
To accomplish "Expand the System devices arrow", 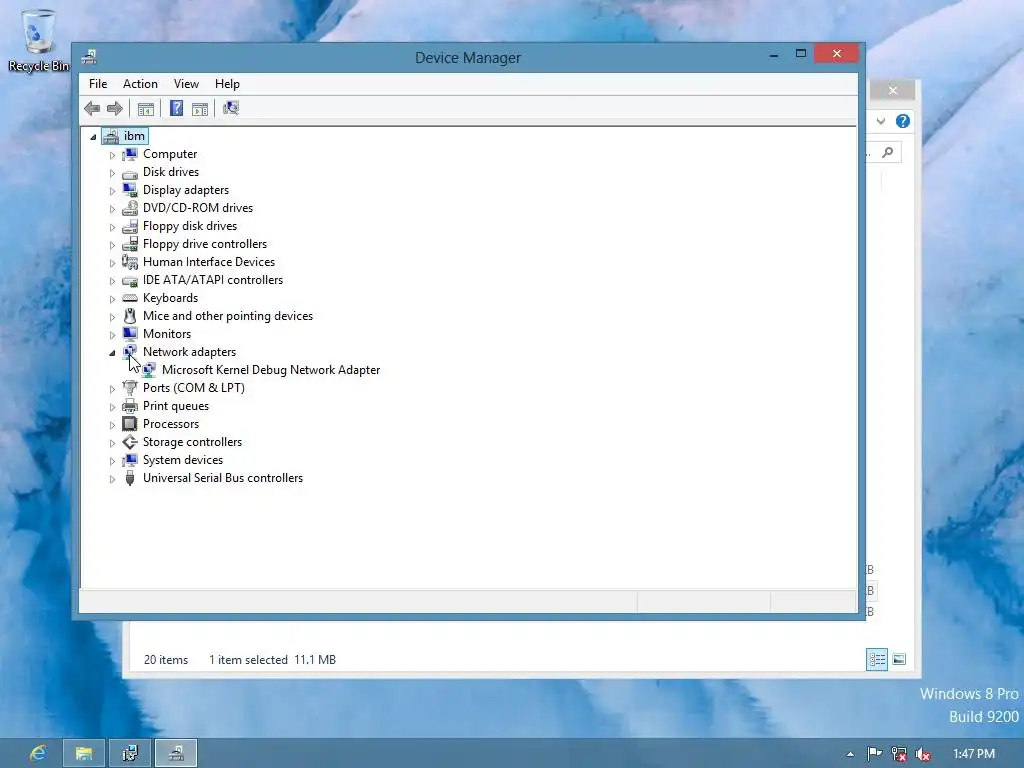I will coord(112,460).
